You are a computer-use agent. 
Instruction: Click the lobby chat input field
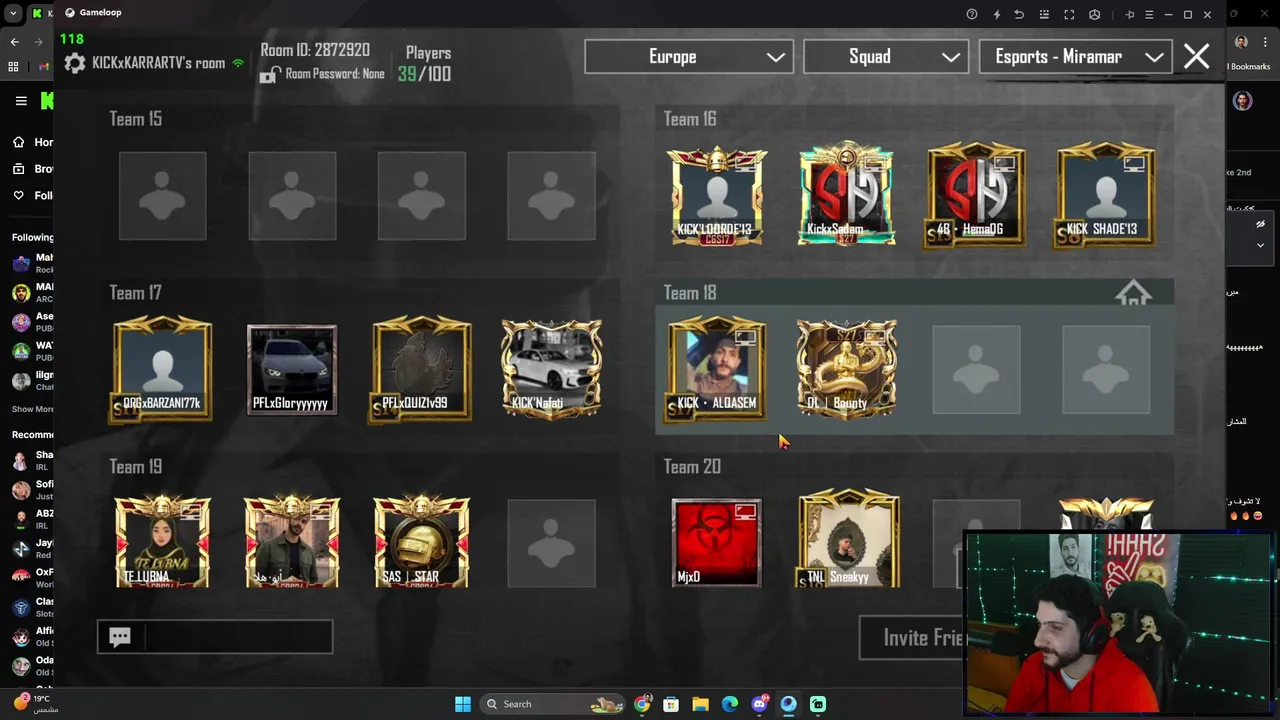point(215,637)
